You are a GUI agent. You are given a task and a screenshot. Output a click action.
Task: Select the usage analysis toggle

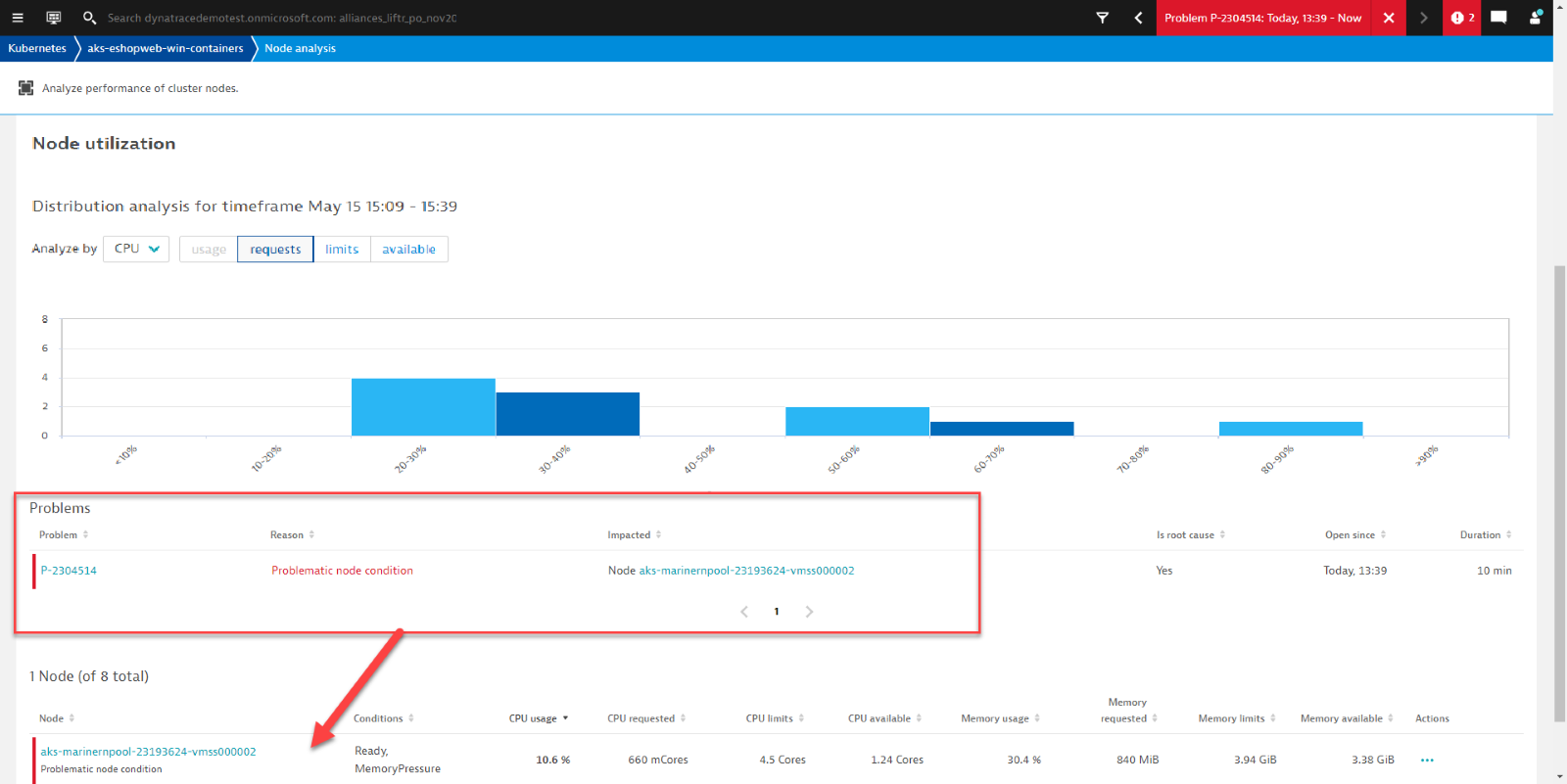(209, 250)
